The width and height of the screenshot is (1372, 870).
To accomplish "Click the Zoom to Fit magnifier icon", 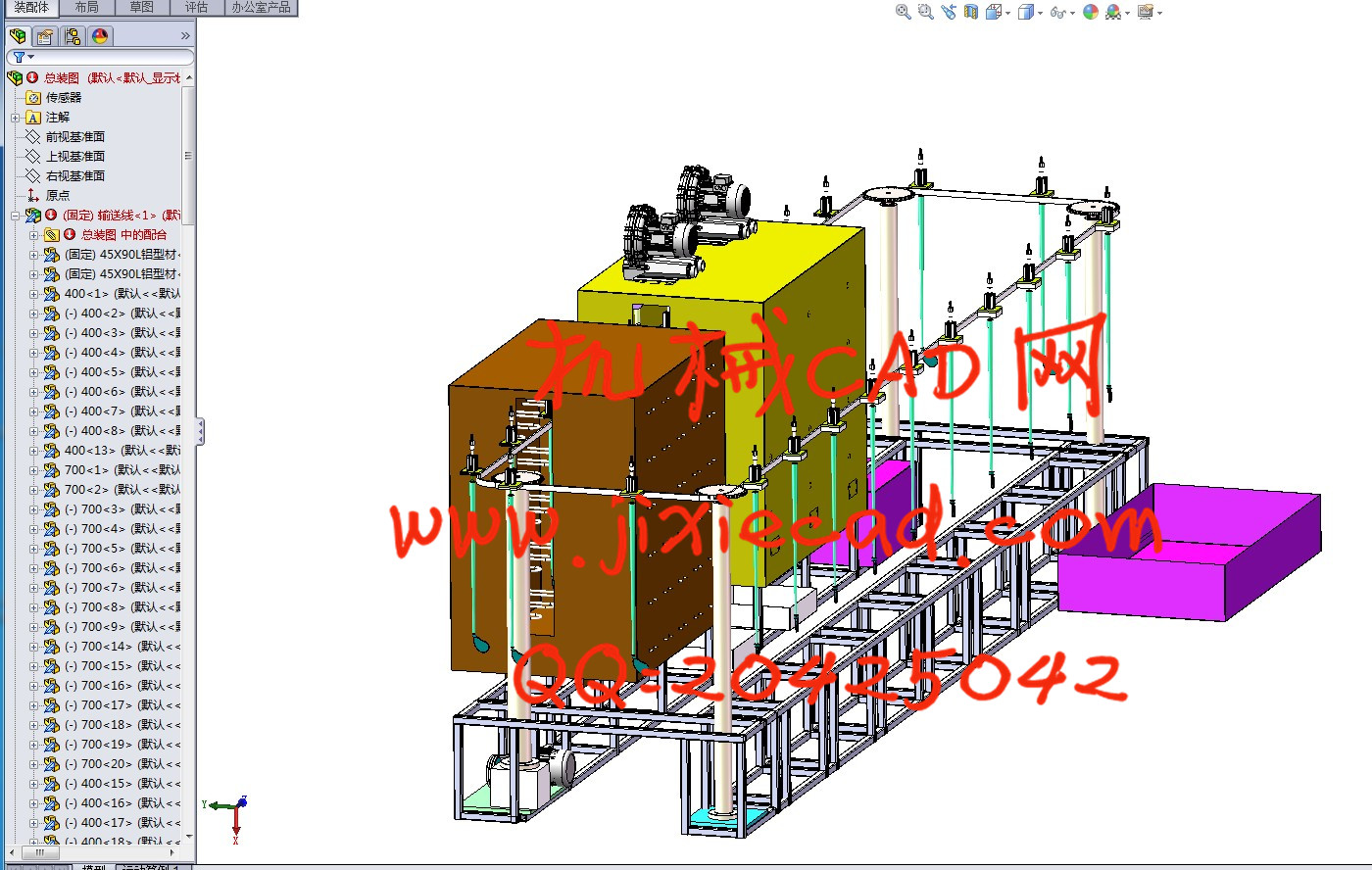I will pos(903,12).
